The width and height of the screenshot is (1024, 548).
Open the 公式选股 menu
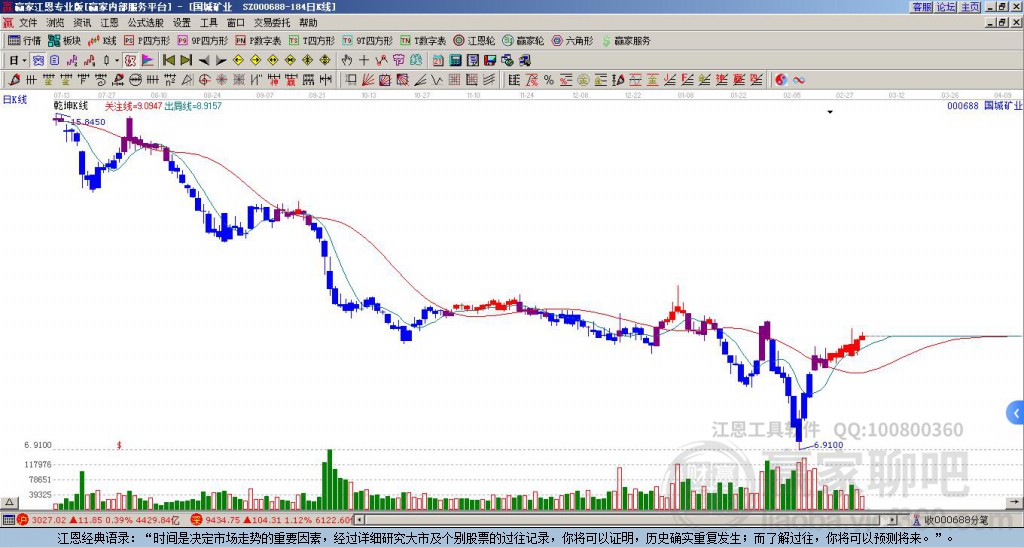(x=146, y=23)
